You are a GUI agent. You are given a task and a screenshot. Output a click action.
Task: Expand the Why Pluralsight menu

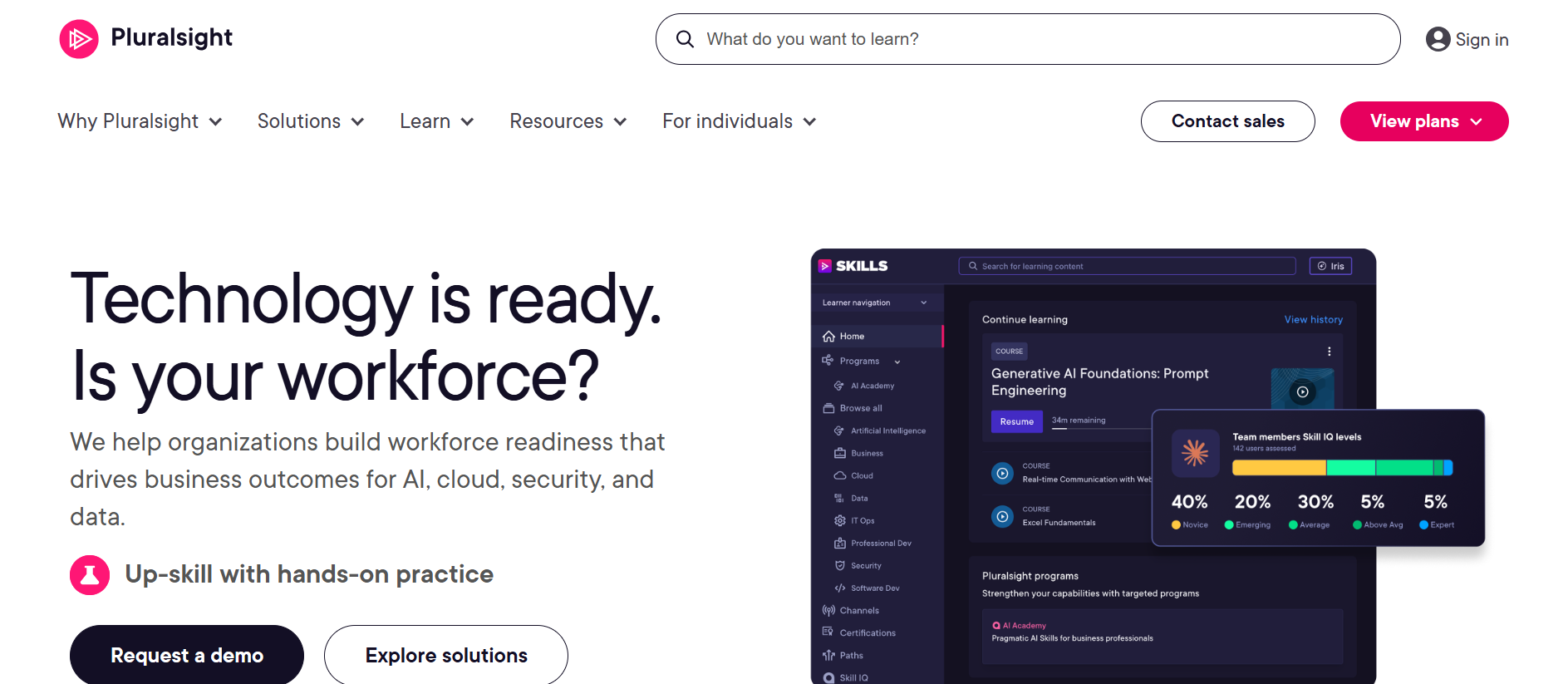coord(140,121)
